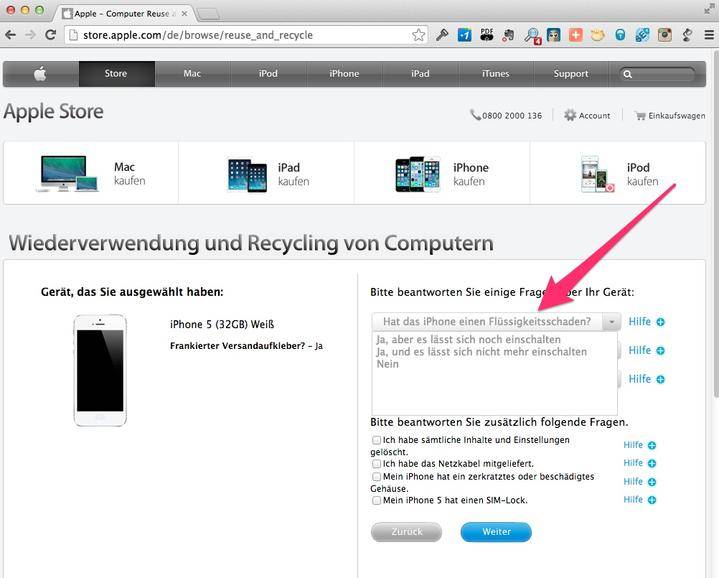Click the Apple logo in navigation bar

(x=40, y=74)
